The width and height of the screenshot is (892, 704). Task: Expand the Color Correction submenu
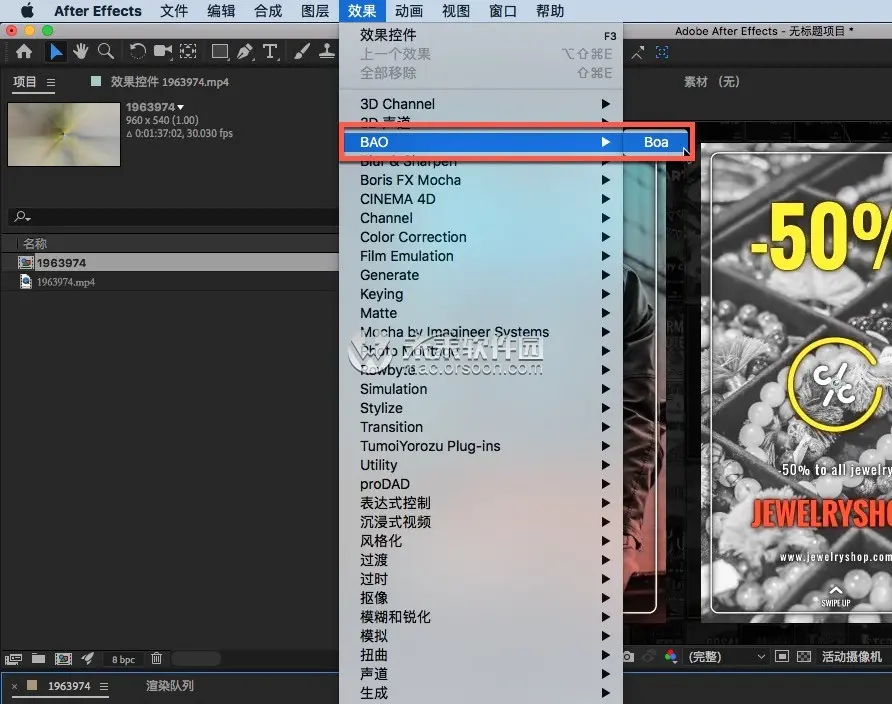tap(481, 237)
